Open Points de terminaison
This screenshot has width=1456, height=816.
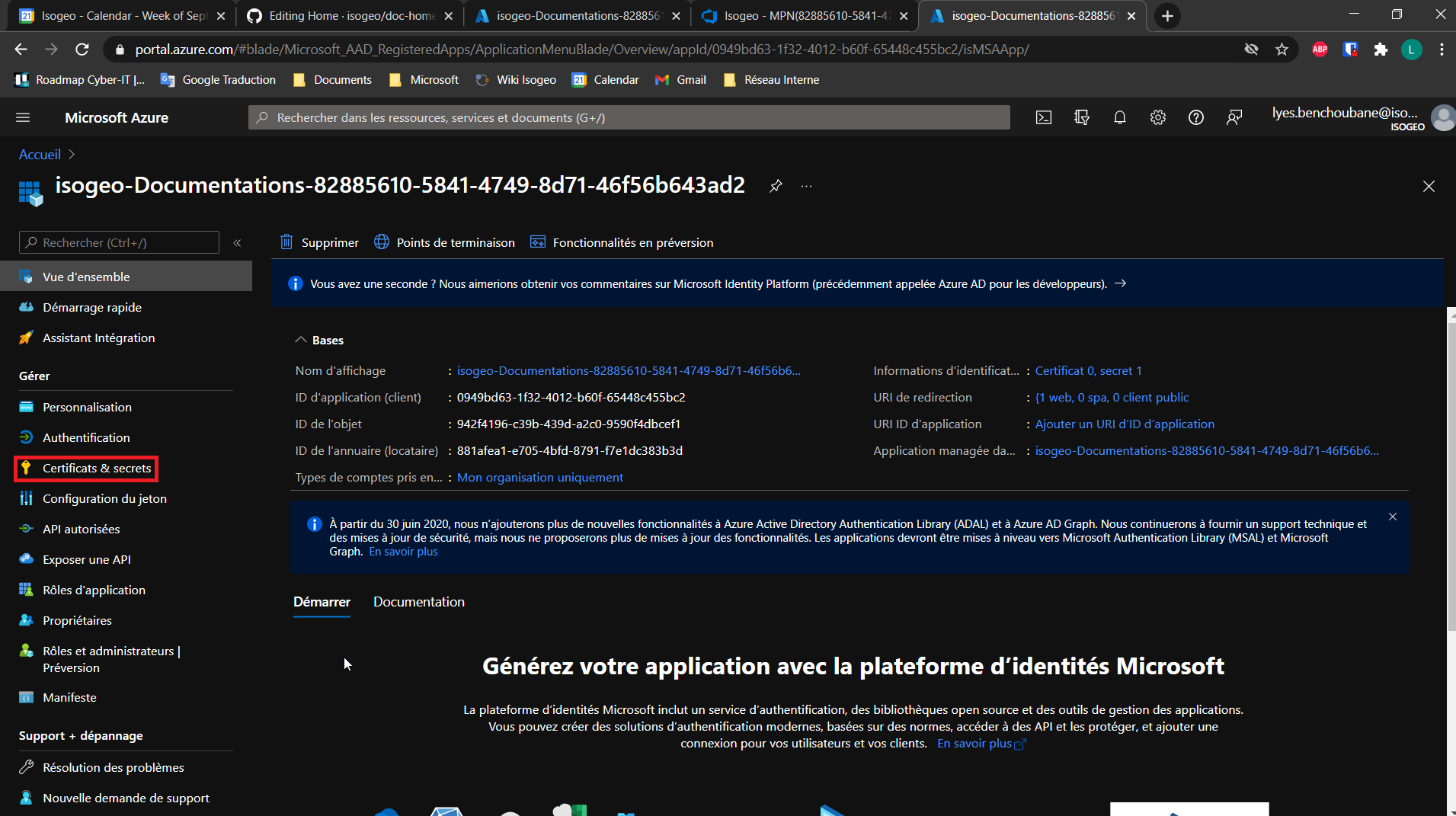pyautogui.click(x=444, y=242)
